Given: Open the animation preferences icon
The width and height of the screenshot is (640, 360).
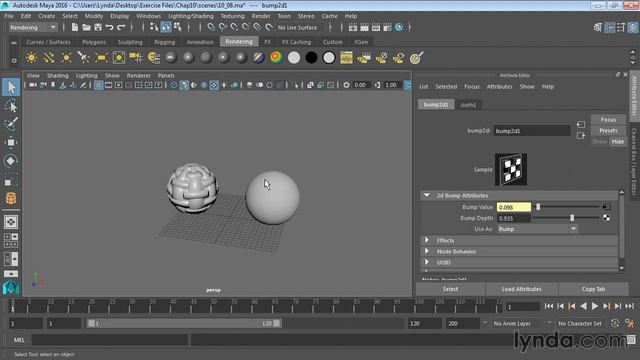Looking at the screenshot, I should point(630,323).
